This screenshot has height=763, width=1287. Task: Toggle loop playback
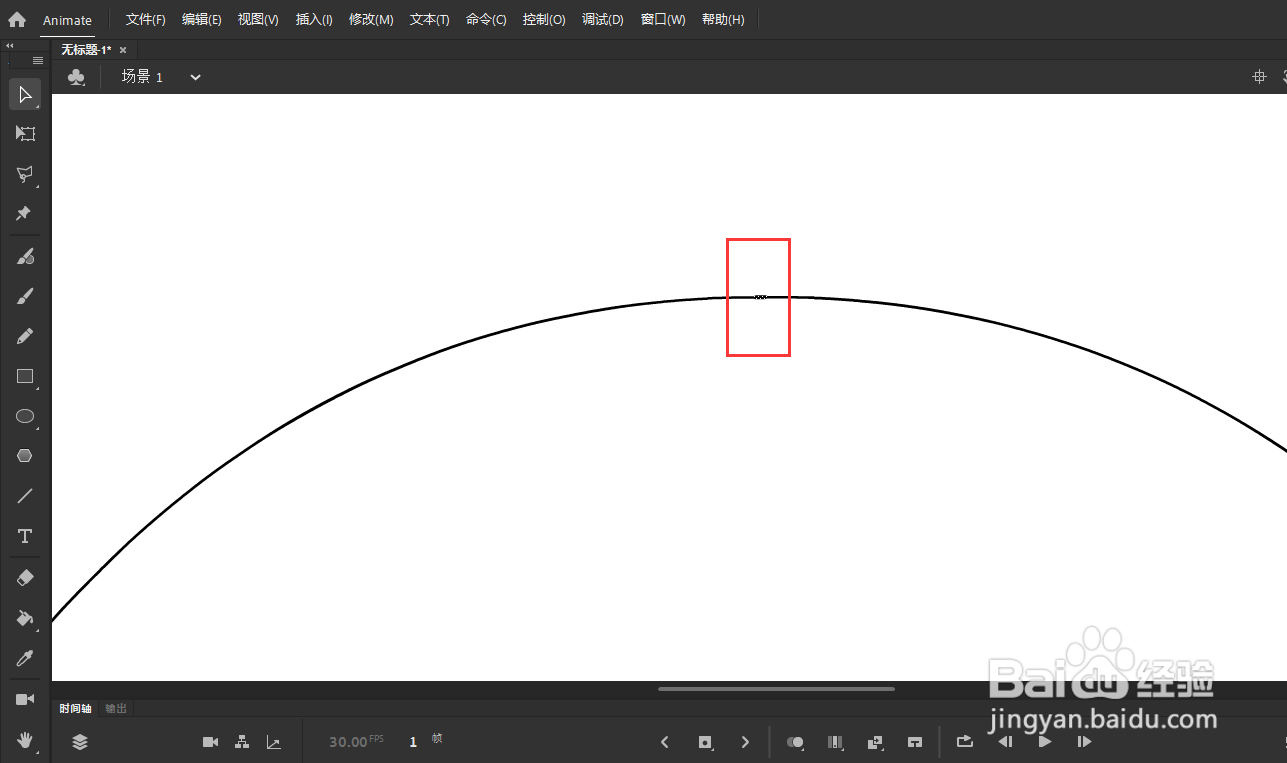tap(964, 742)
